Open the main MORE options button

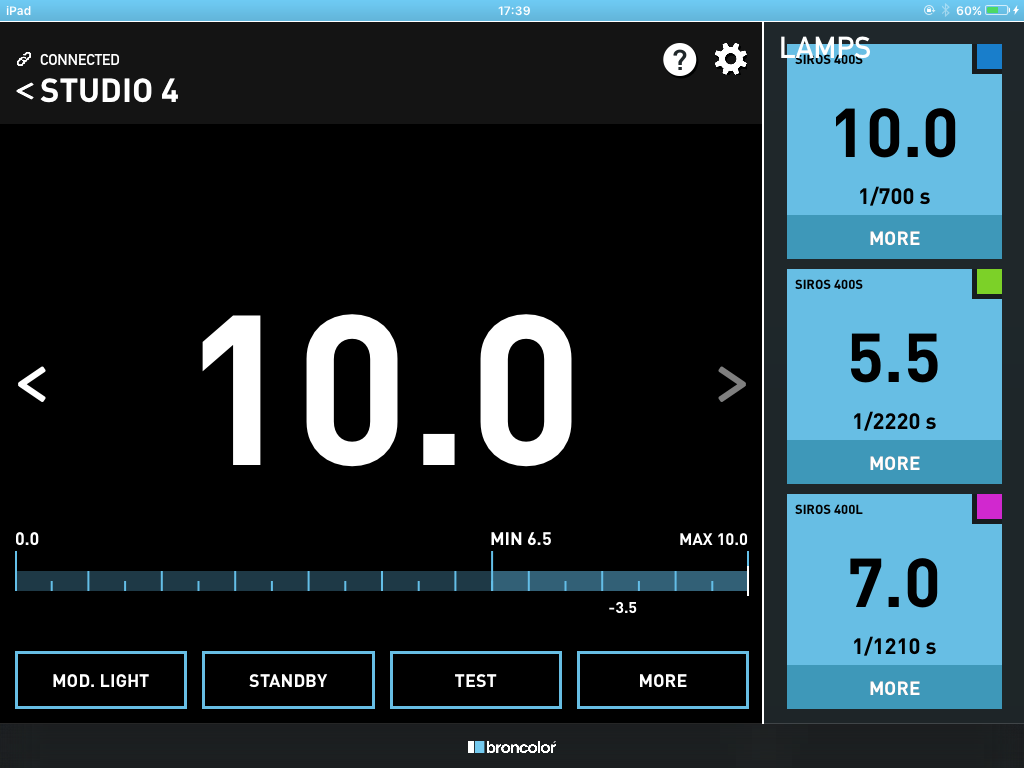(663, 680)
